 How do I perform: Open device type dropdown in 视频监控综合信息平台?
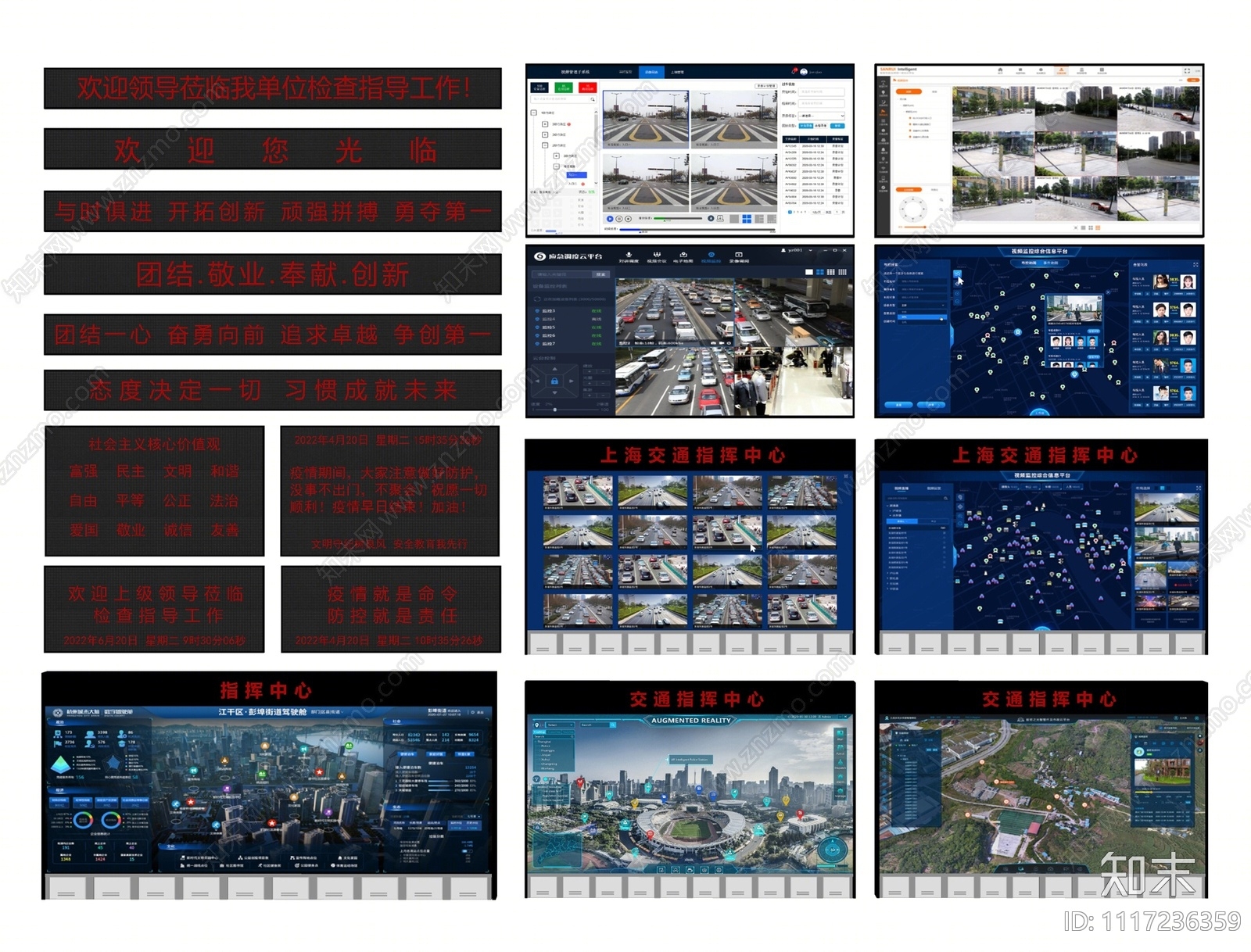click(x=923, y=305)
